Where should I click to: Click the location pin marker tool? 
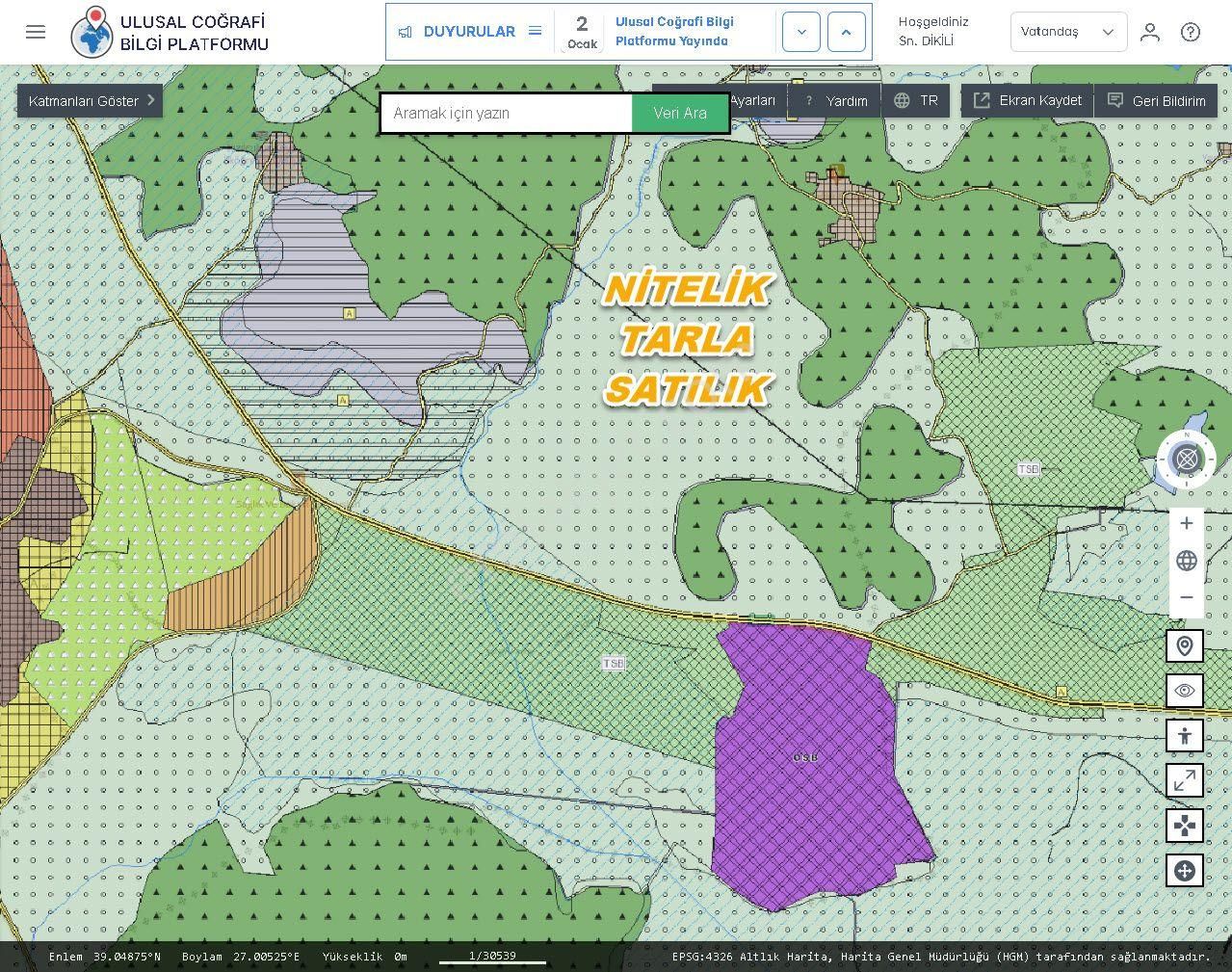click(x=1184, y=645)
